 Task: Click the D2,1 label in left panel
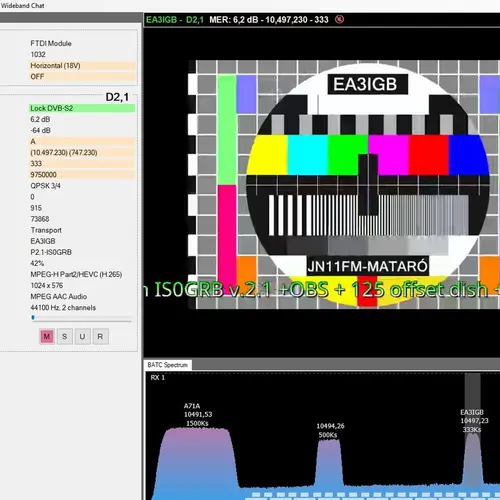tap(117, 97)
